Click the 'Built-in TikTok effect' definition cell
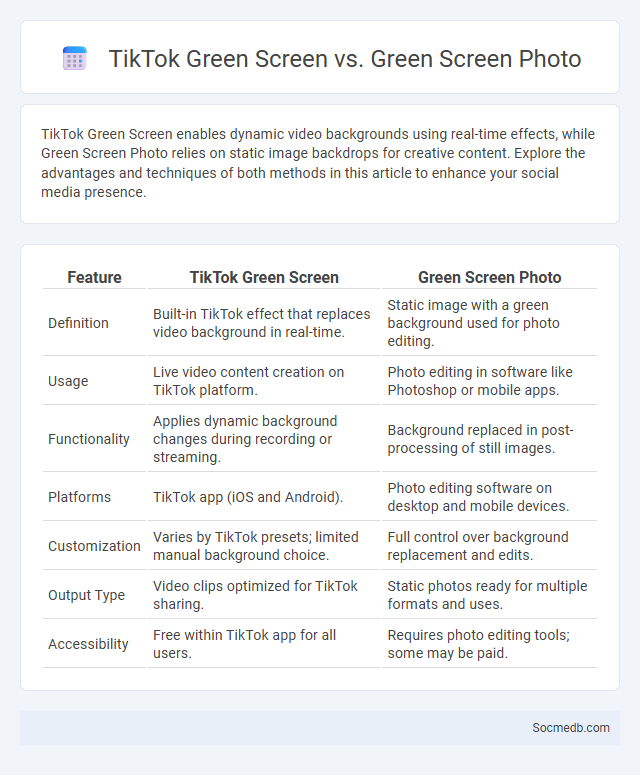The height and width of the screenshot is (775, 640). coord(261,323)
